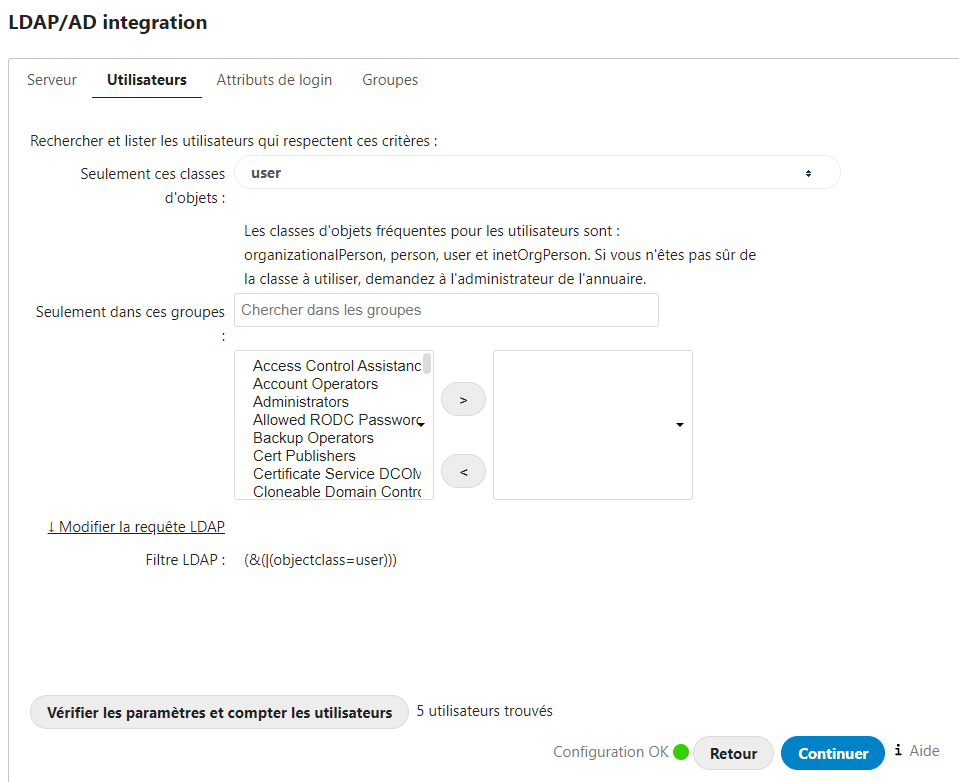Click the Retour button
959x782 pixels.
[733, 752]
